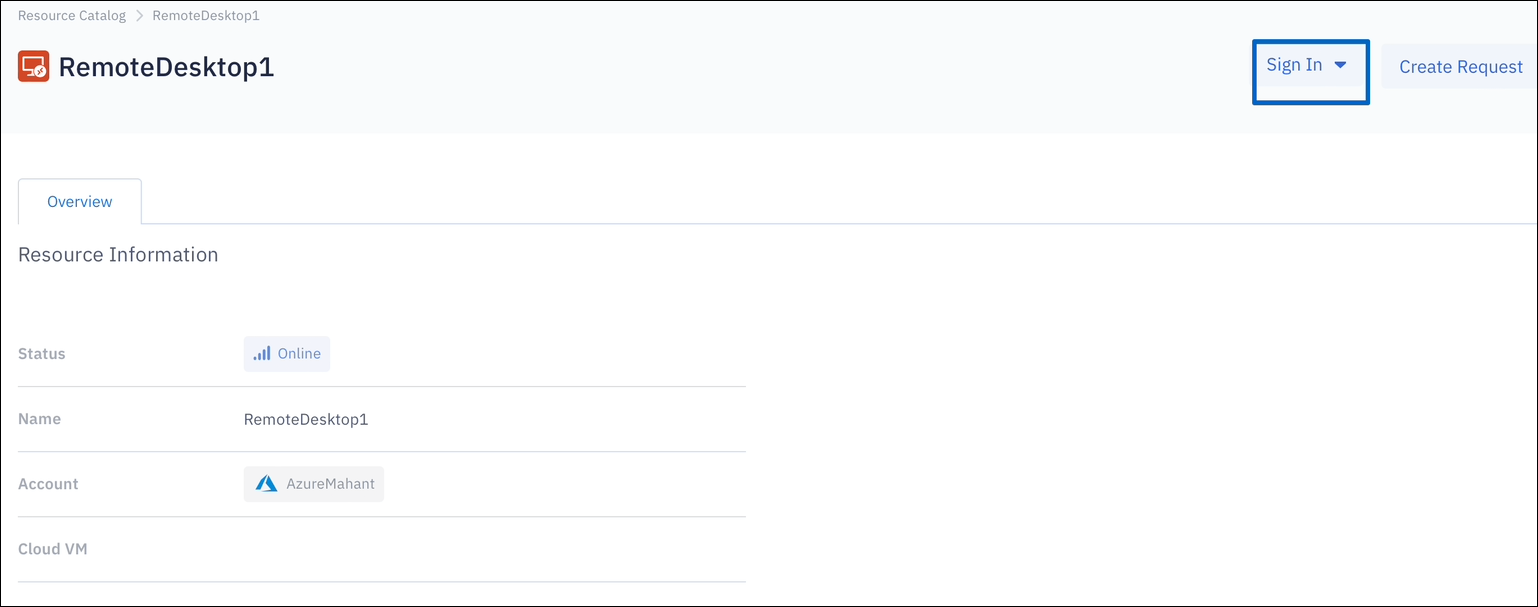1538x607 pixels.
Task: Click the Resource Information heading
Action: 118,255
